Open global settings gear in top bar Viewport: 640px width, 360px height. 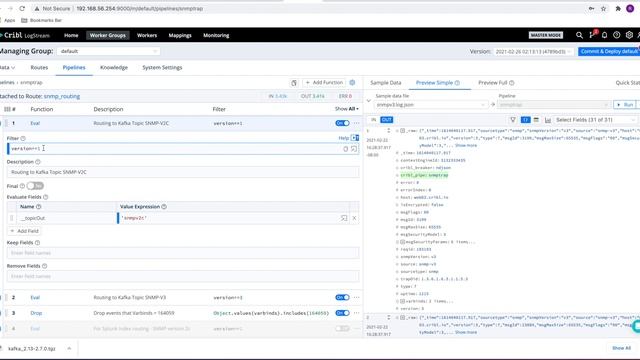[x=629, y=35]
